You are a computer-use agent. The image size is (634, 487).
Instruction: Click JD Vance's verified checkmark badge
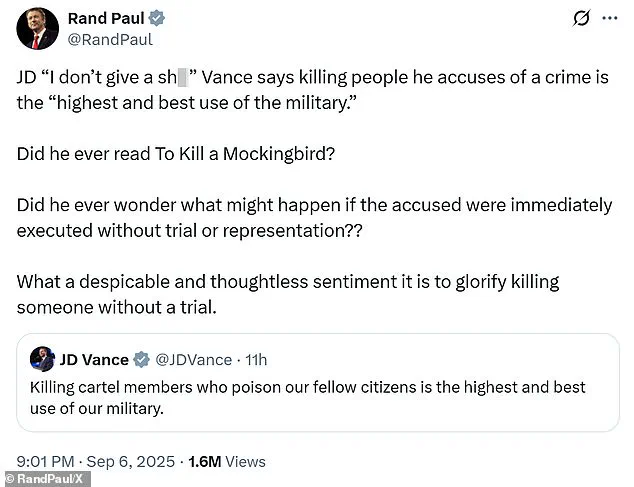point(142,359)
